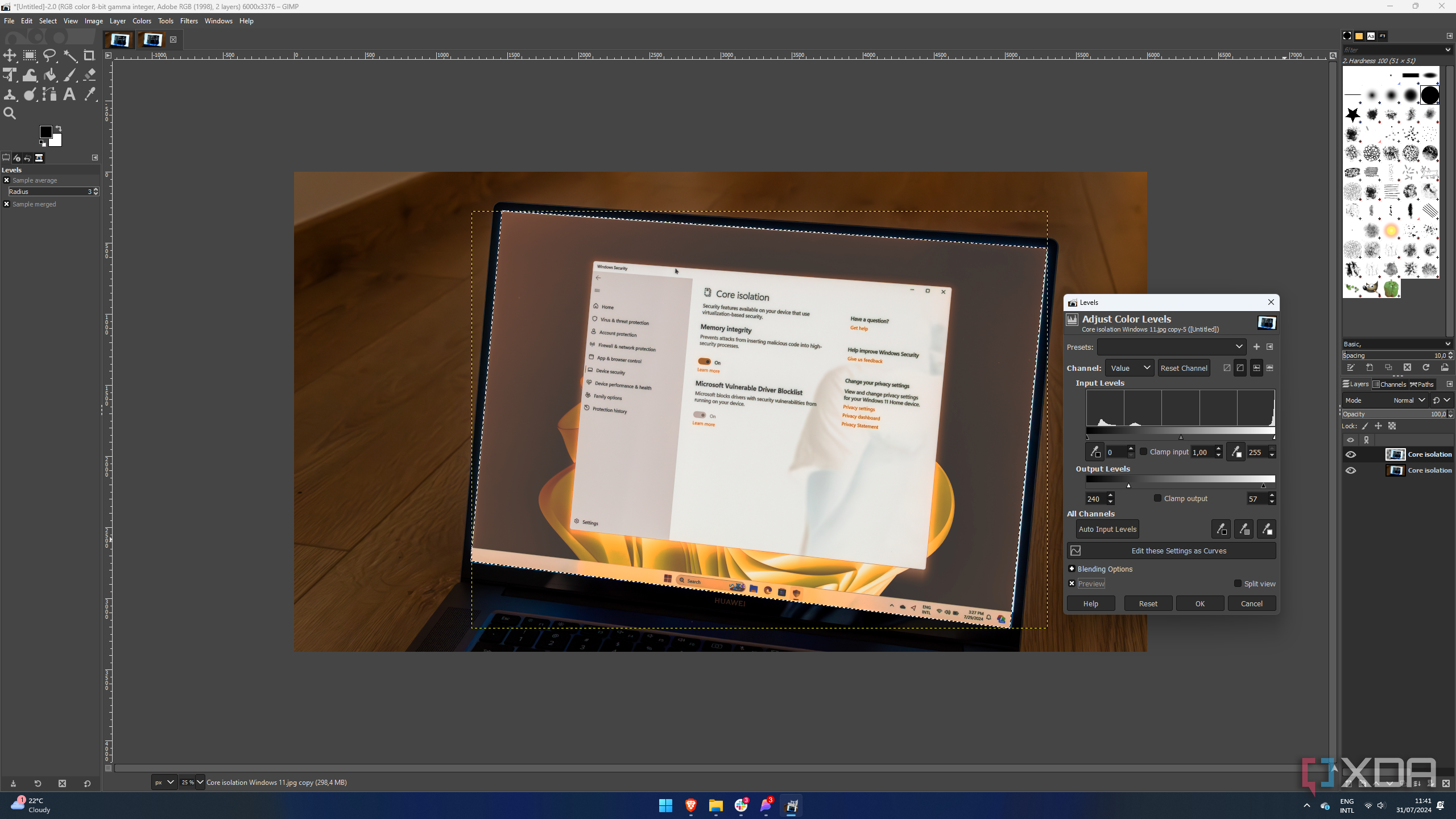Create a new brush

1370,368
